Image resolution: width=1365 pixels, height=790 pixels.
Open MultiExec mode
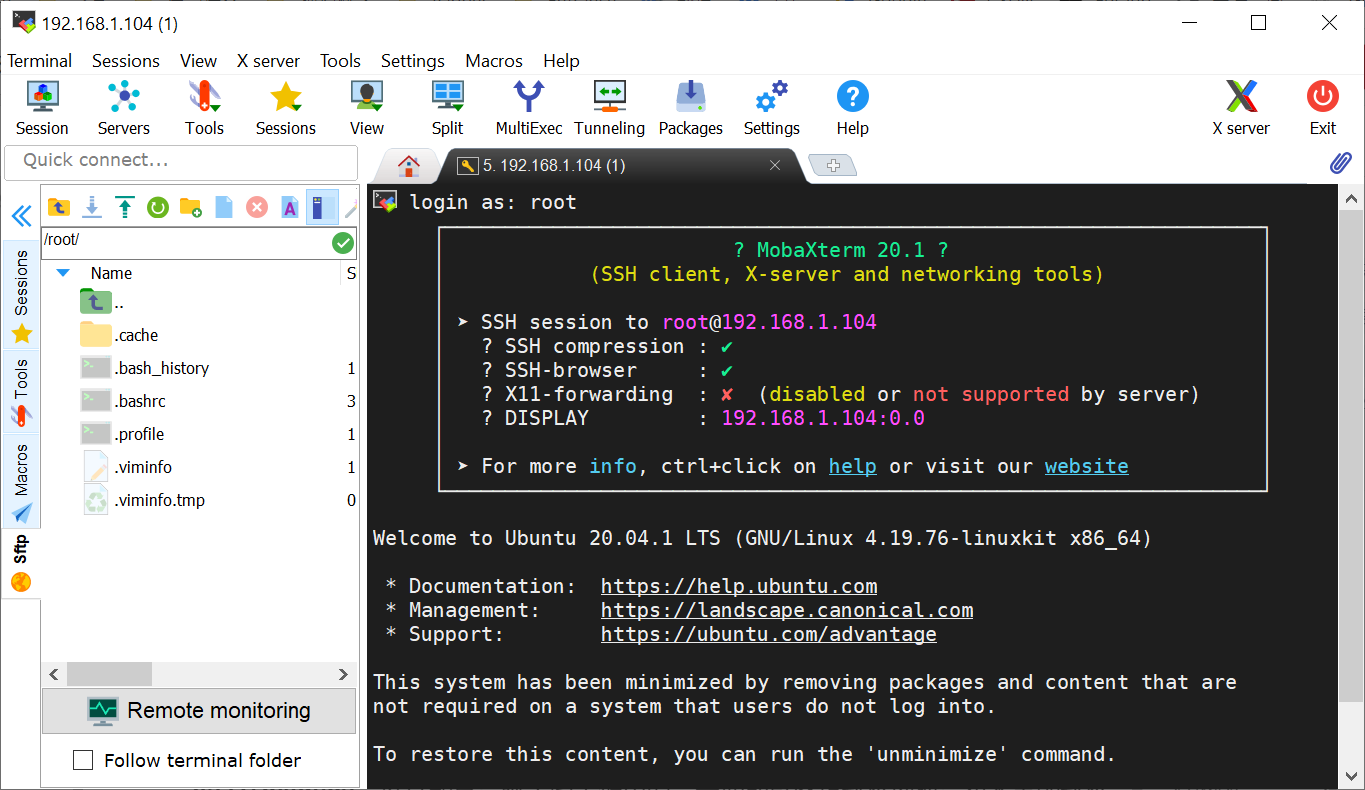528,107
